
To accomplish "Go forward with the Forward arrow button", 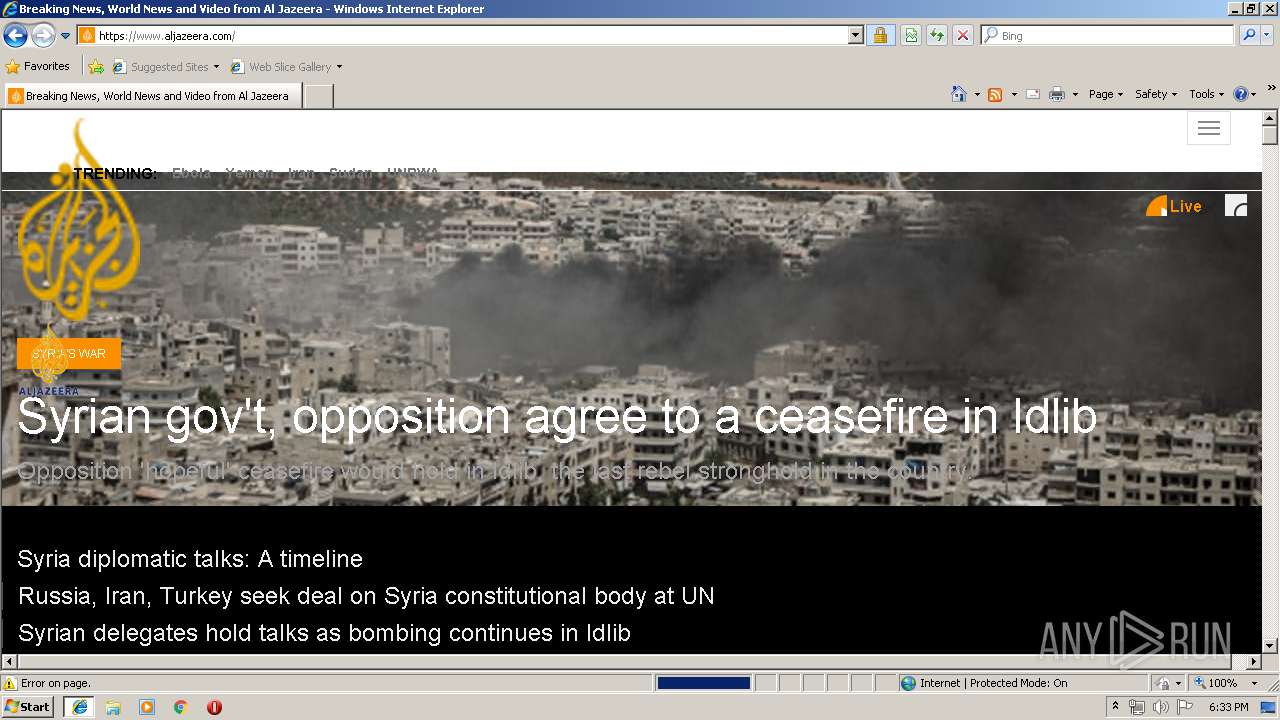I will [43, 36].
